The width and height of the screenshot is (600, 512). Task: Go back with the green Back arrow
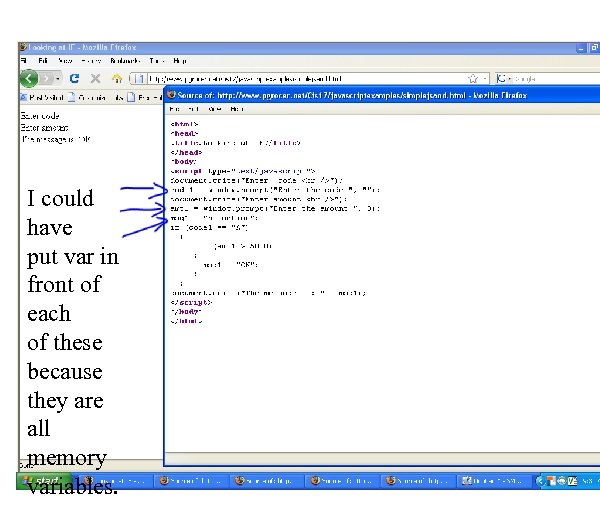(x=29, y=78)
